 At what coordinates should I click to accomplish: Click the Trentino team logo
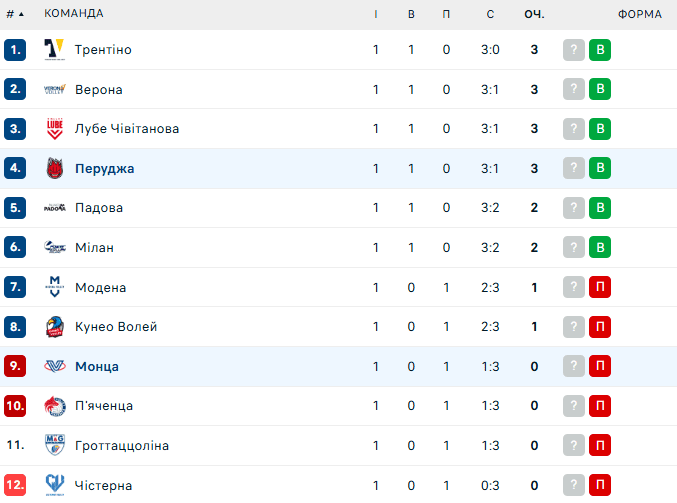click(54, 50)
